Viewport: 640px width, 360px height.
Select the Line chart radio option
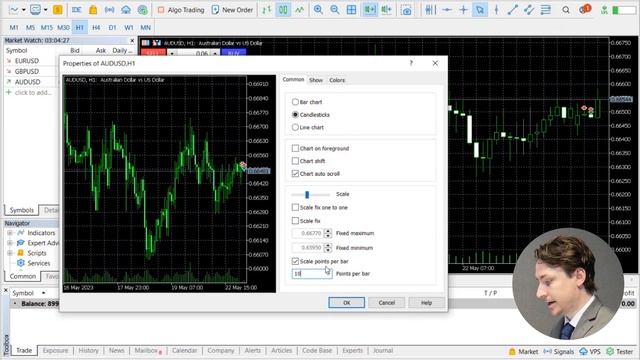click(x=295, y=127)
